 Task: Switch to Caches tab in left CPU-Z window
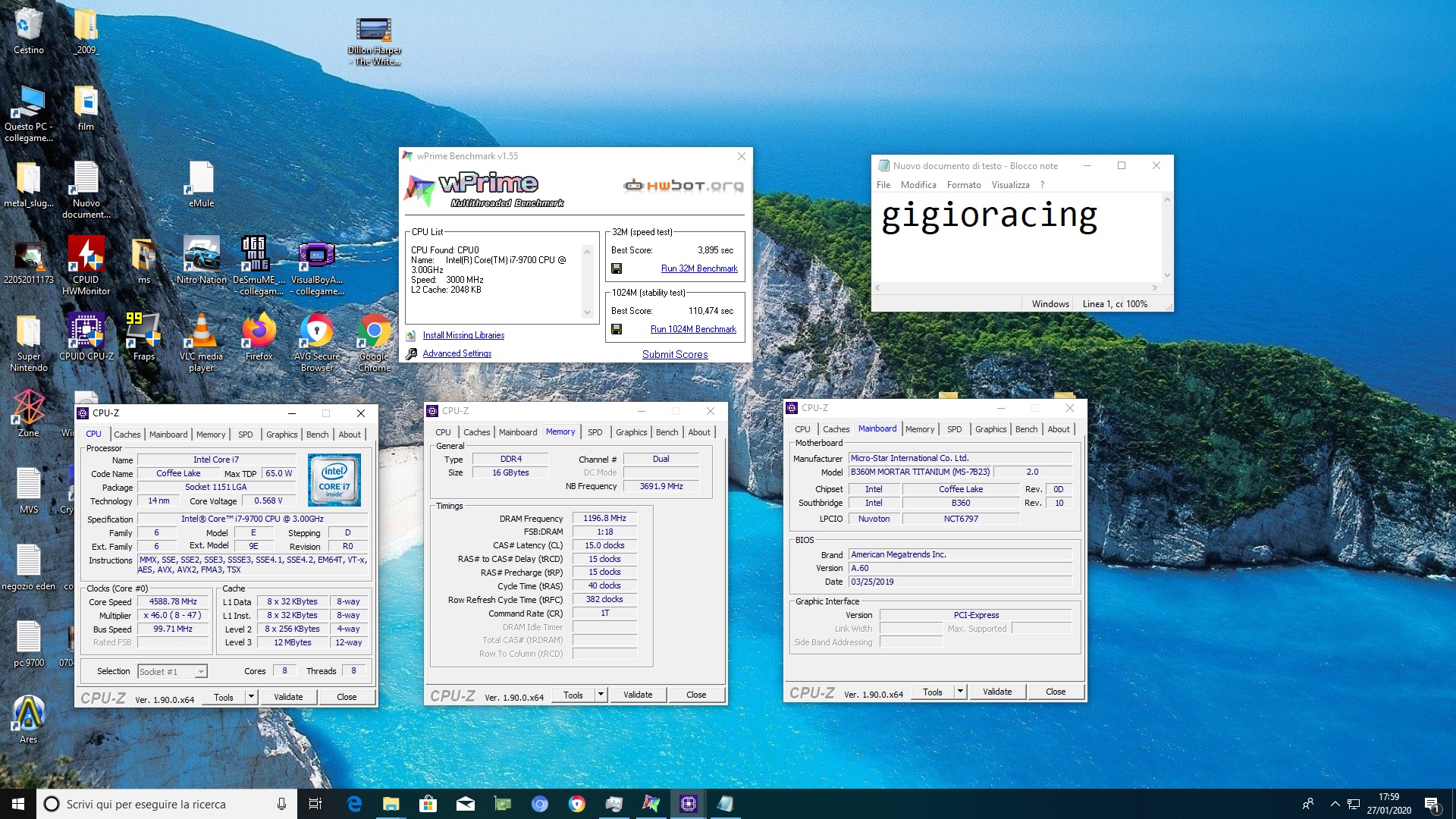point(127,435)
